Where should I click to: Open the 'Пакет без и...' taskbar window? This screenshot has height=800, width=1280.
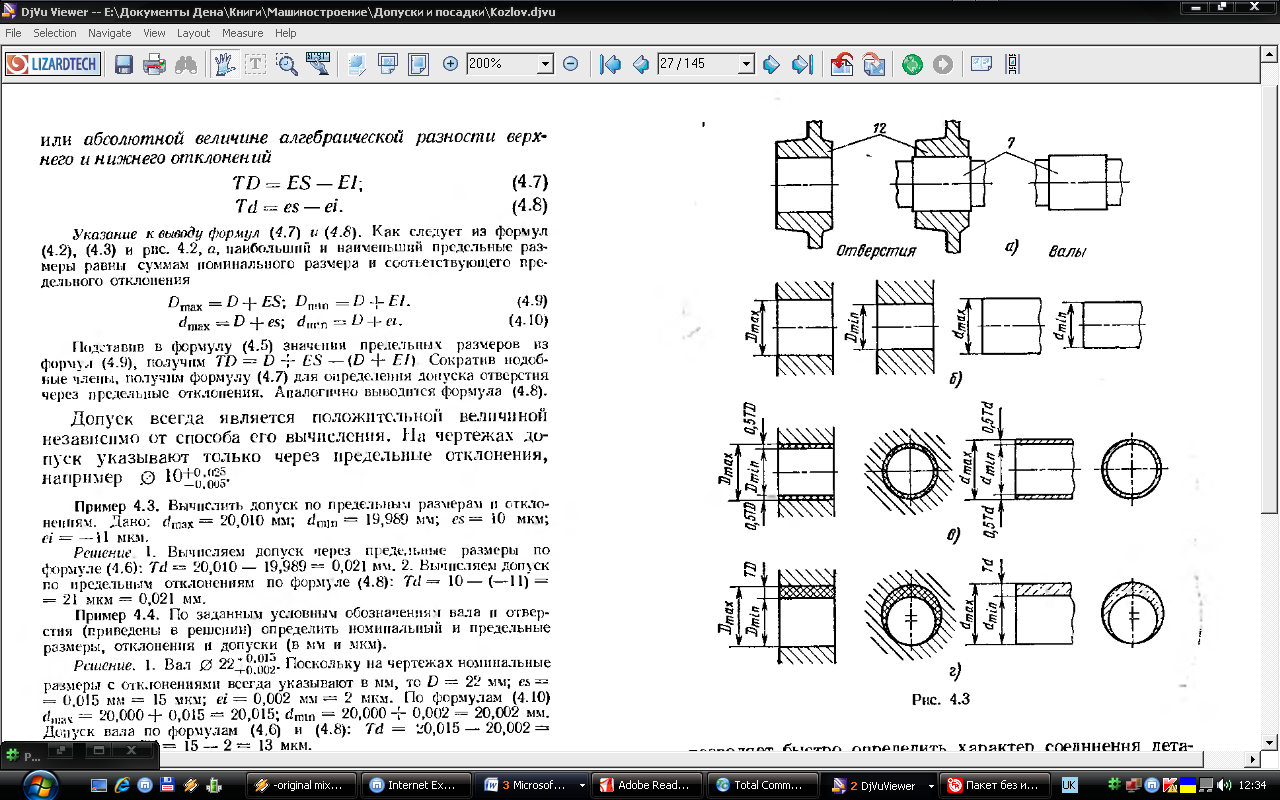[996, 785]
